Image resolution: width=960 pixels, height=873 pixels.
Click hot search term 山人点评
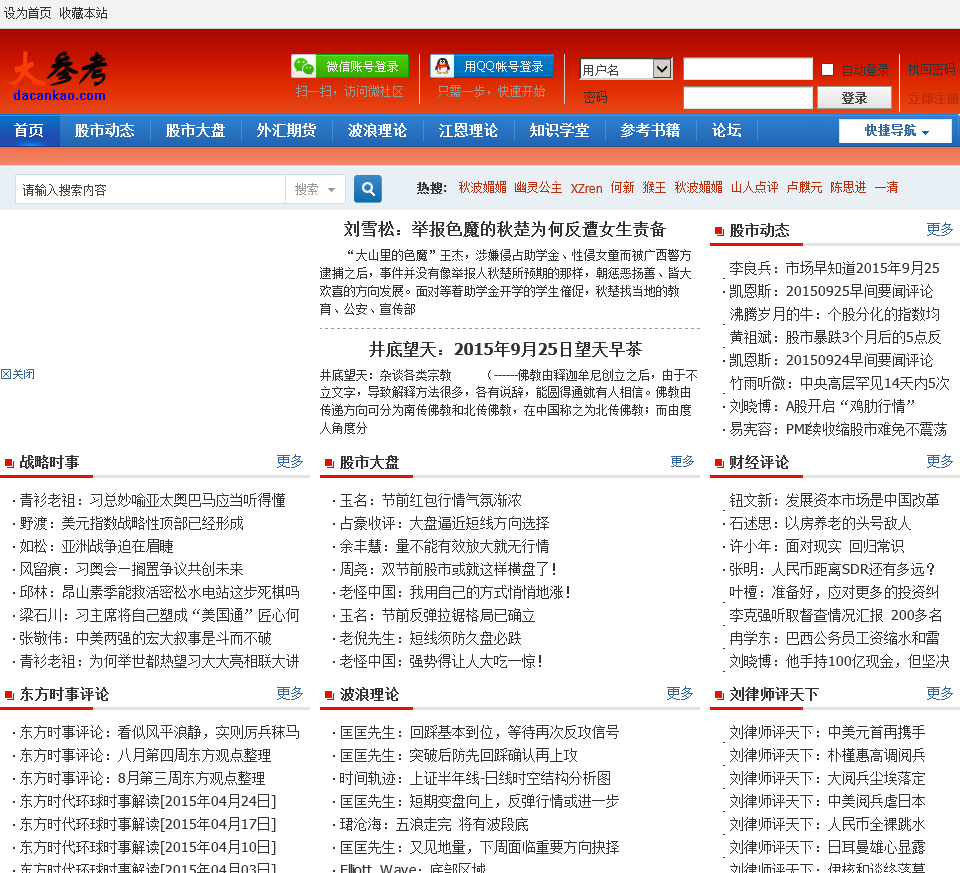pyautogui.click(x=754, y=187)
